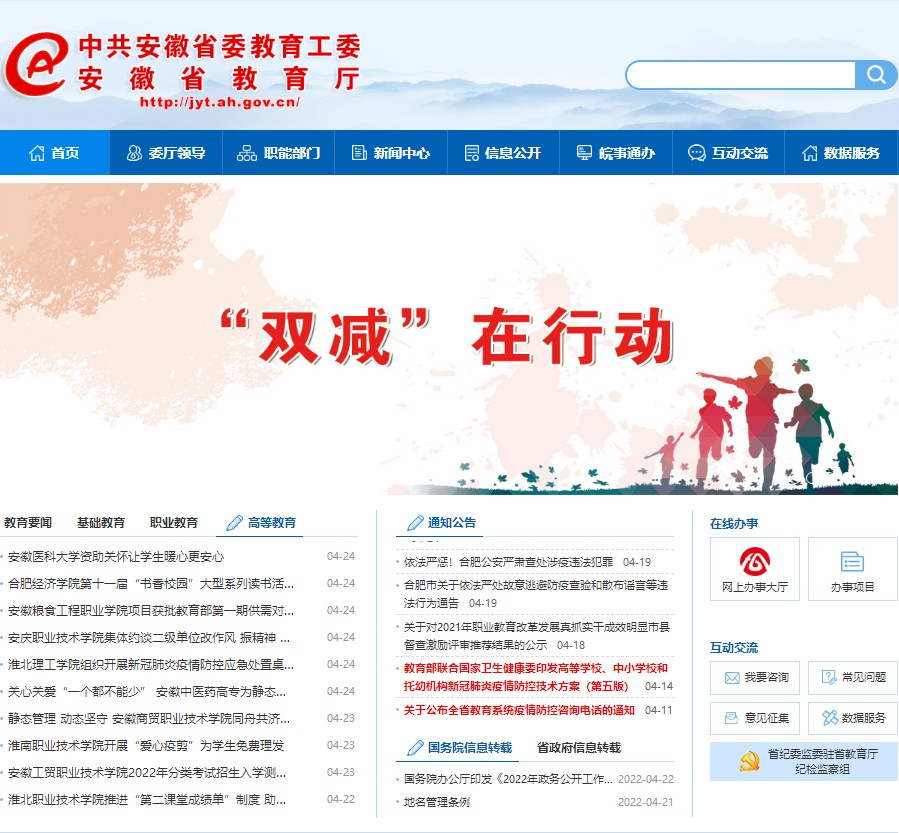Open article 安徽工贸职业技术学院2022年分类考试

[147, 772]
